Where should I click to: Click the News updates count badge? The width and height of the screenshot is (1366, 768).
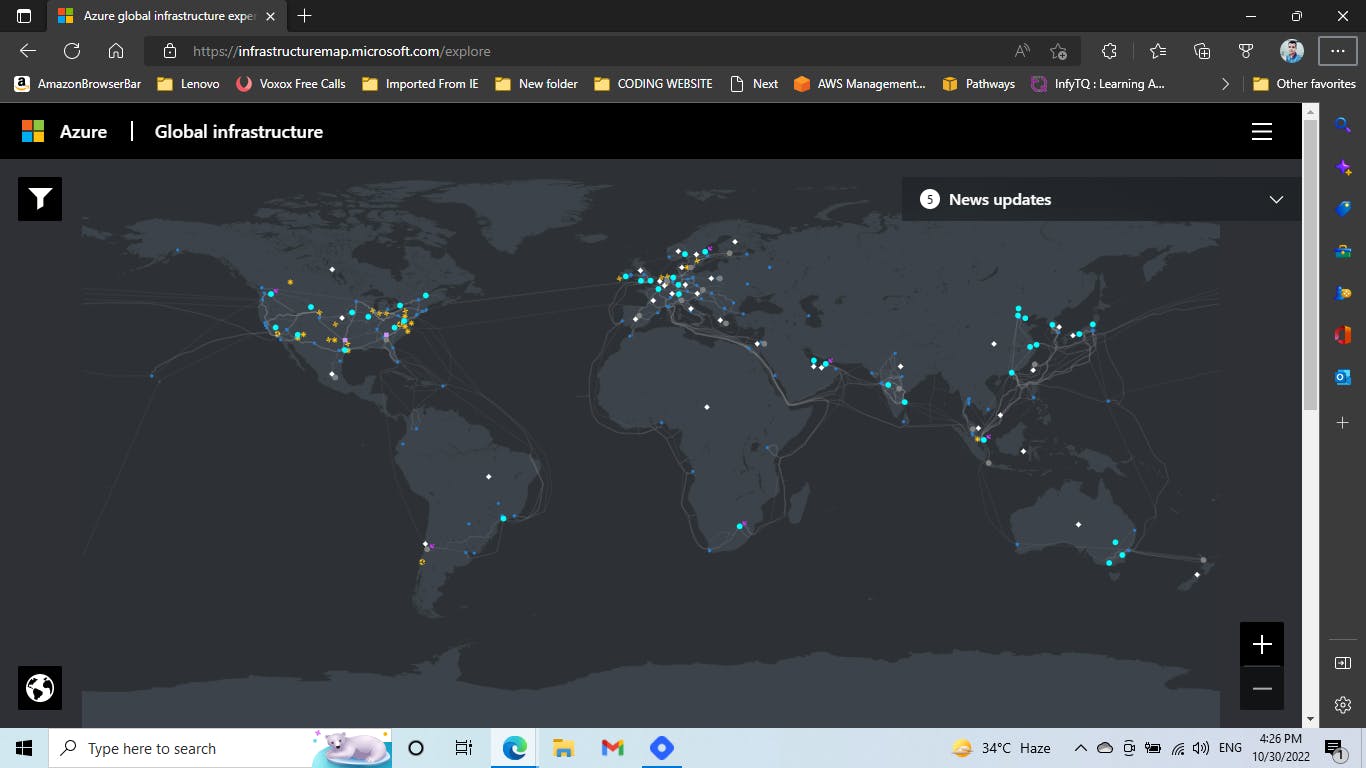click(x=929, y=199)
